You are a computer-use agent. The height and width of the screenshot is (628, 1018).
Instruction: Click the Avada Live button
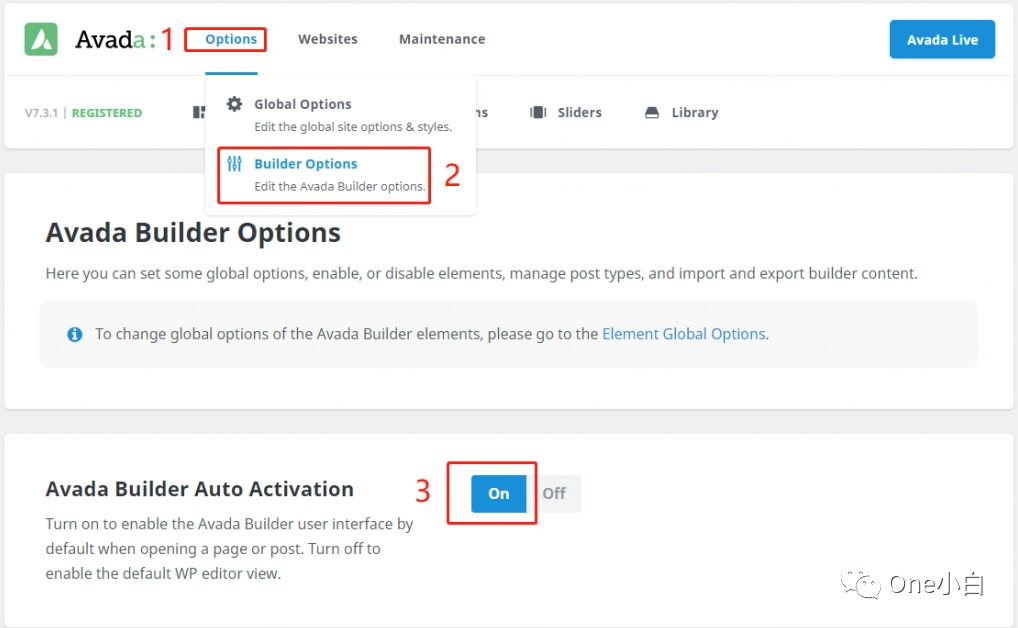pyautogui.click(x=942, y=40)
